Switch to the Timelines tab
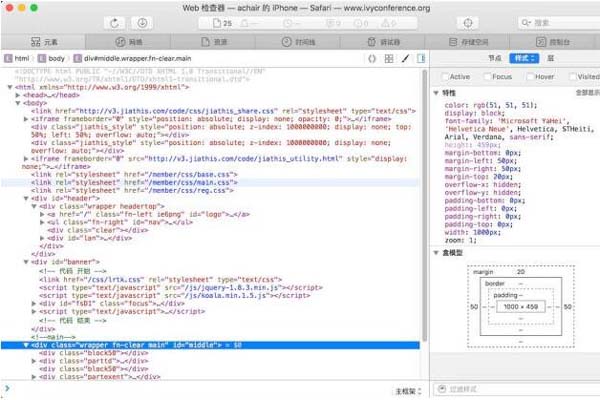 298,42
